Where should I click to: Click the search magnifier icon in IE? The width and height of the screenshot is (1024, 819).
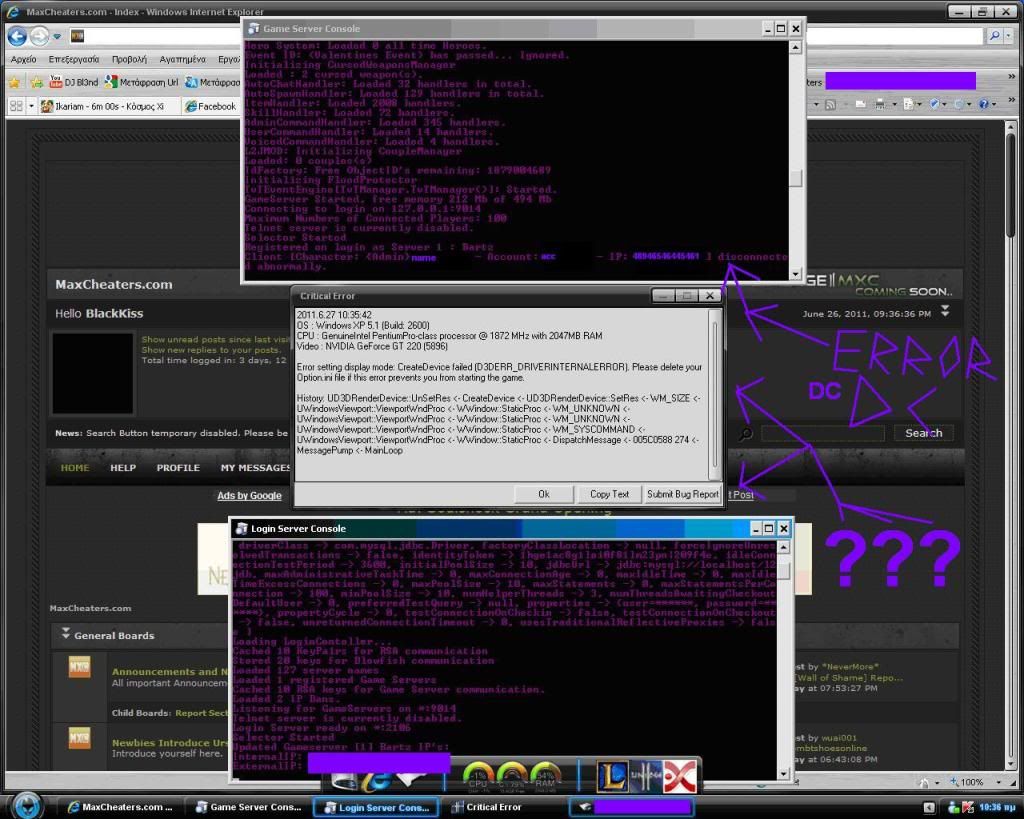(996, 35)
